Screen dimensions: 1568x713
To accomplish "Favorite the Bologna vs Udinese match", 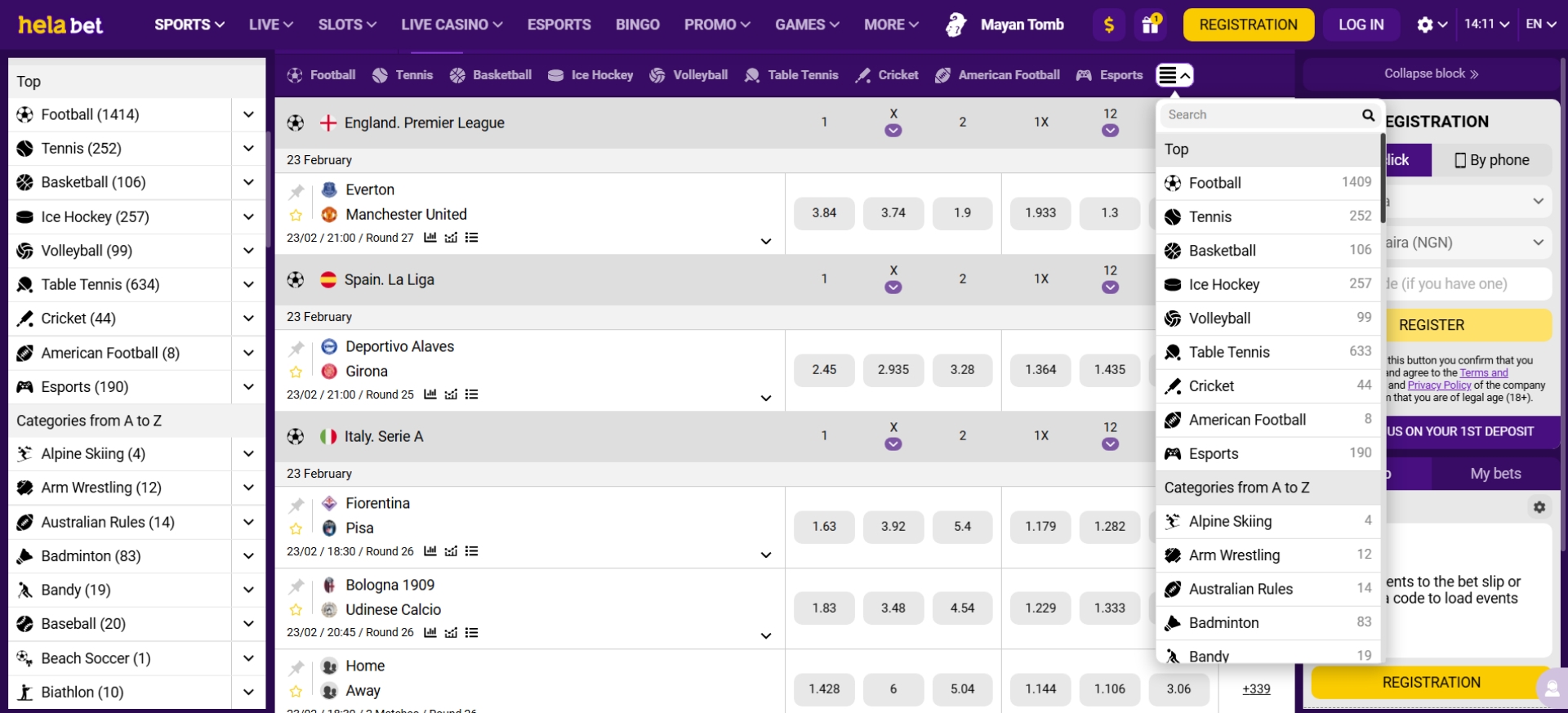I will point(296,610).
